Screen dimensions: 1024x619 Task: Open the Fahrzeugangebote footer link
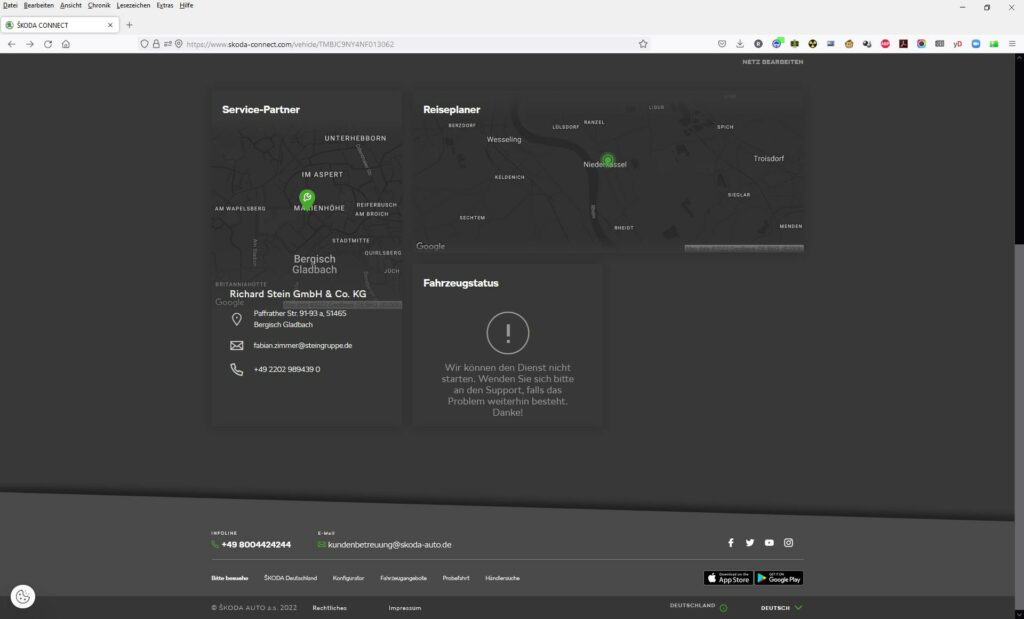tap(404, 578)
